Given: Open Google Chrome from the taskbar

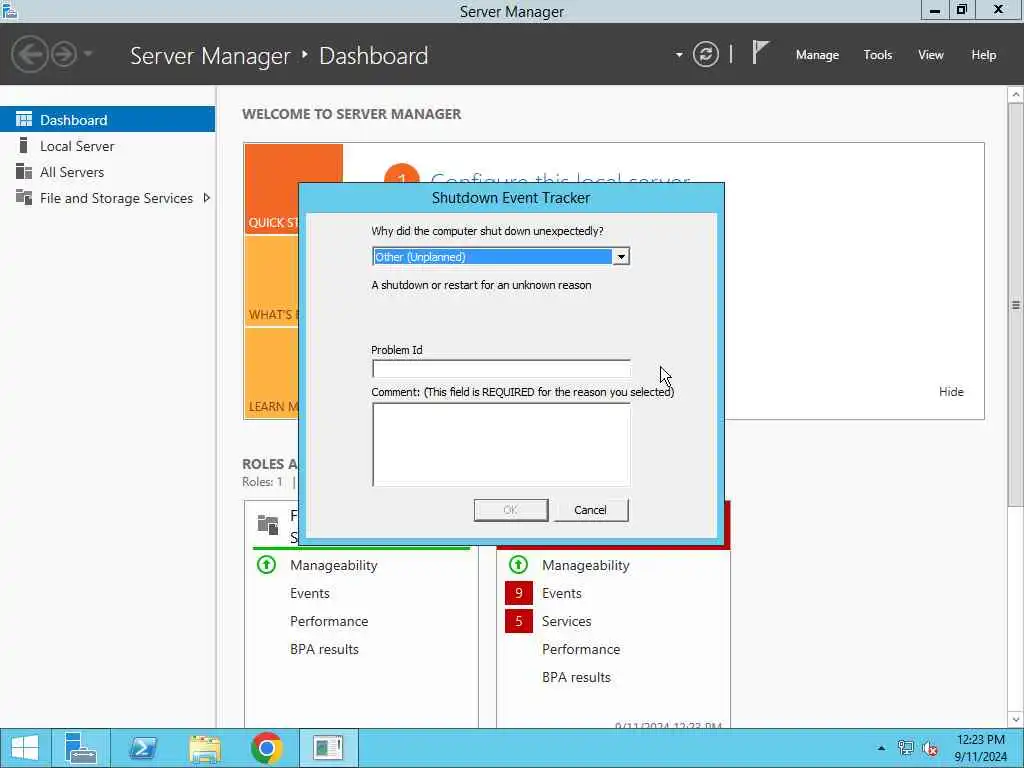Looking at the screenshot, I should tap(266, 748).
